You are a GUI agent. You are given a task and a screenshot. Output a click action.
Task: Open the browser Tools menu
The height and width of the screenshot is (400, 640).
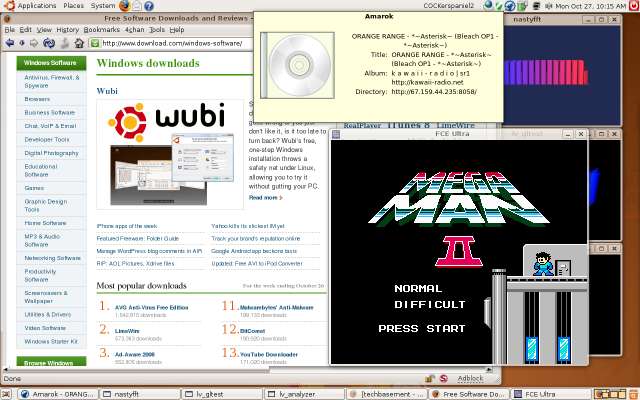pos(157,30)
